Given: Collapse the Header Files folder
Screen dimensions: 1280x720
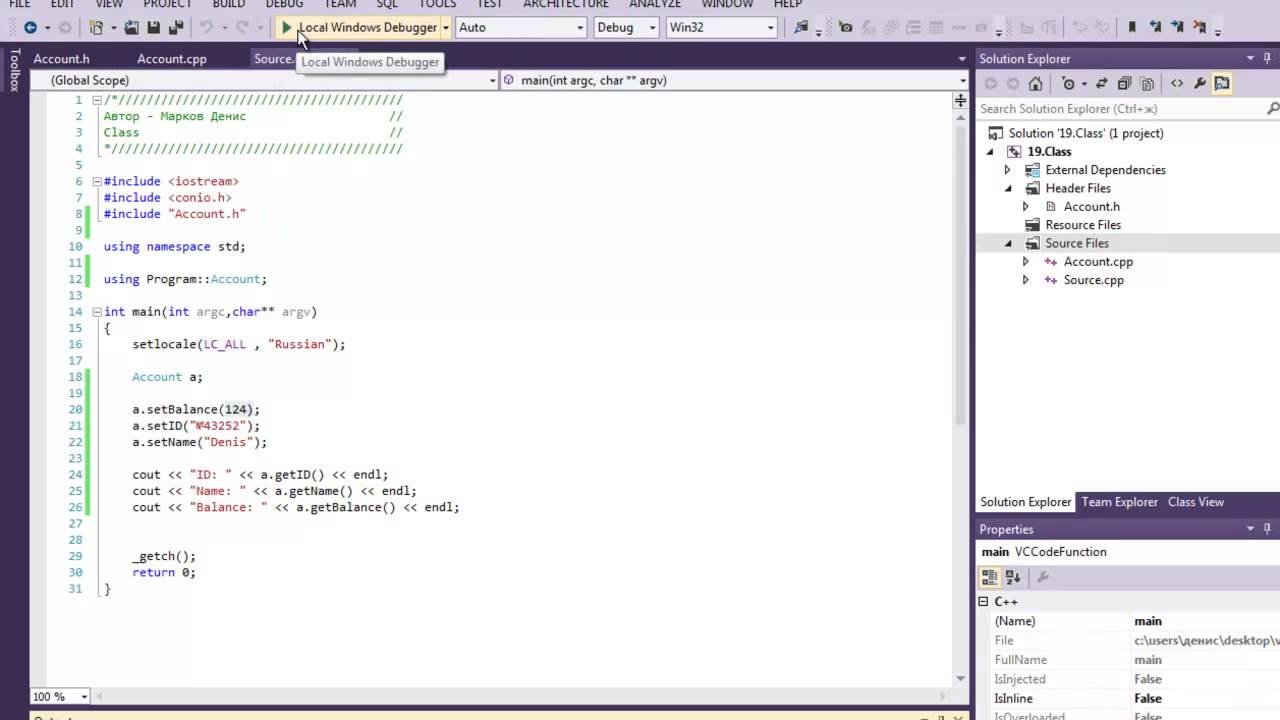Looking at the screenshot, I should click(1008, 188).
